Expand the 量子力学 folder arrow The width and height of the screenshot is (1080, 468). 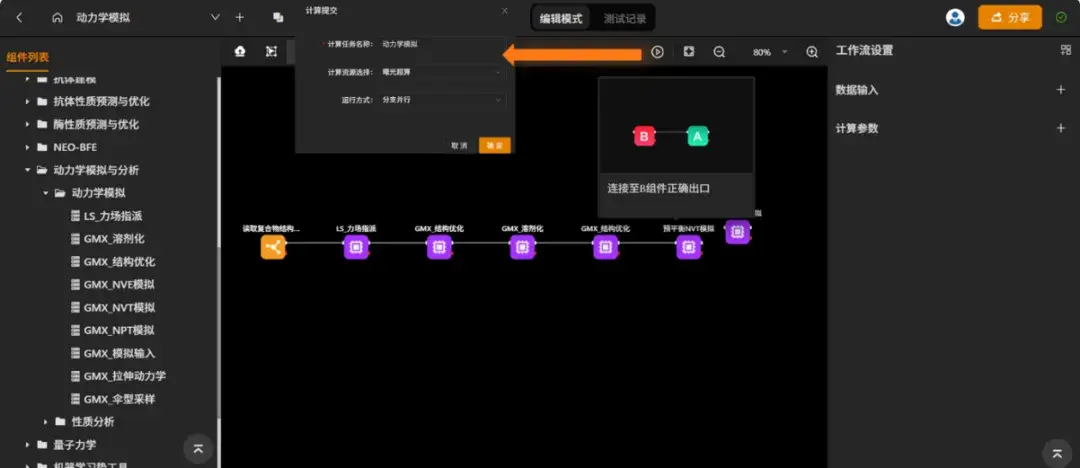(27, 445)
